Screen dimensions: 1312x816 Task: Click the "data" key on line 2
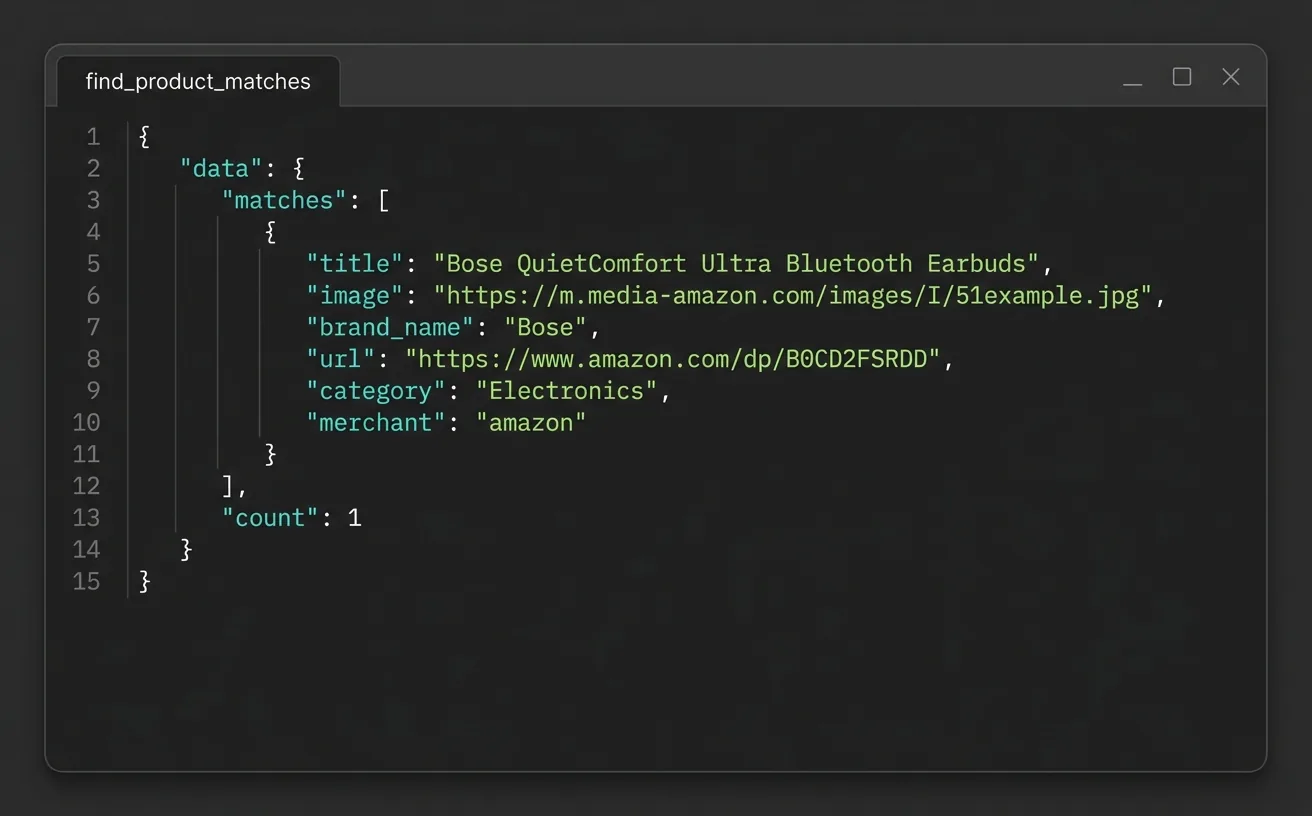click(220, 168)
